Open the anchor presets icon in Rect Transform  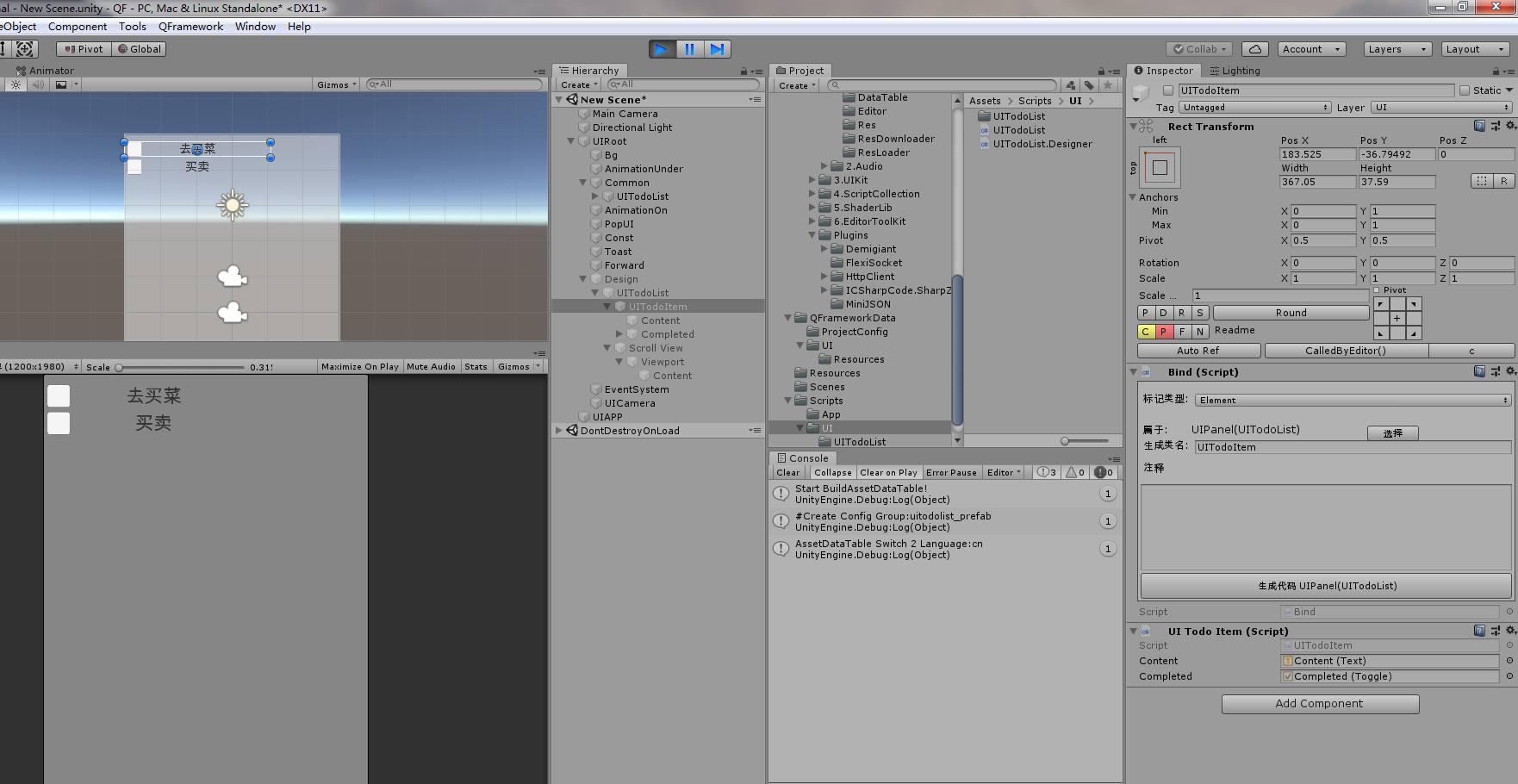1160,167
